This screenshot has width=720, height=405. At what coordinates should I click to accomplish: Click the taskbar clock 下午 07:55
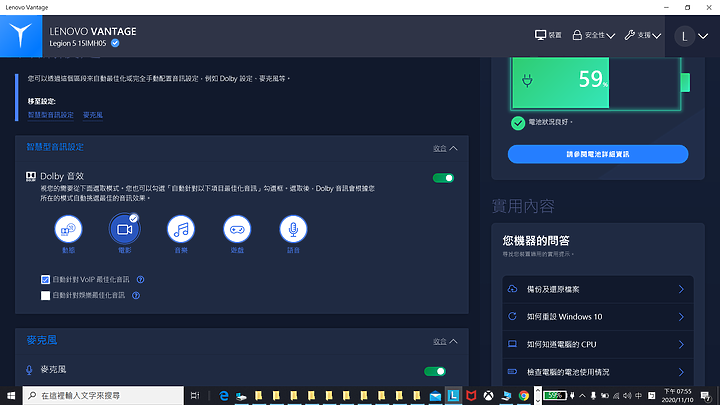tap(677, 395)
